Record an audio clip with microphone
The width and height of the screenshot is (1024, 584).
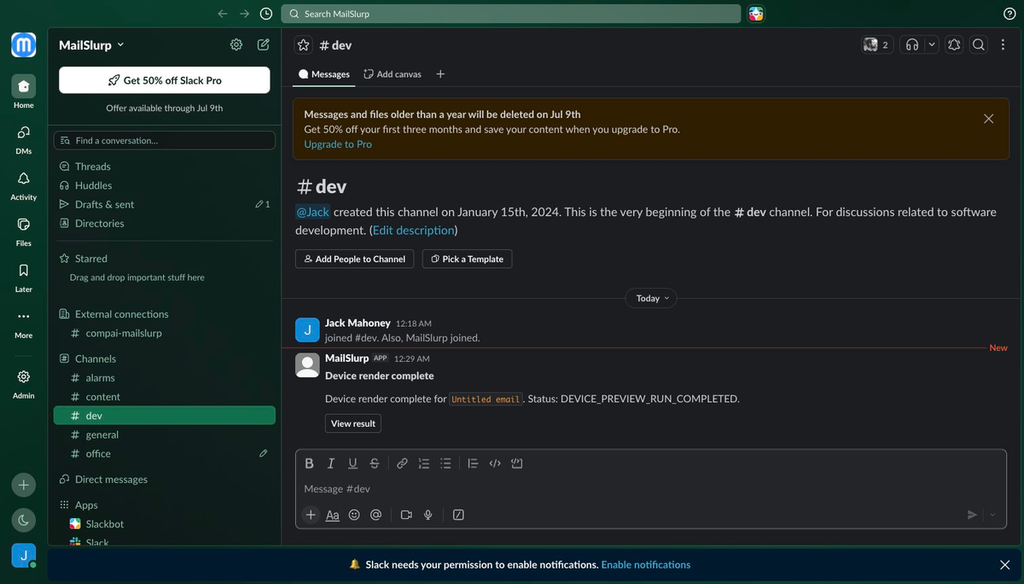428,515
